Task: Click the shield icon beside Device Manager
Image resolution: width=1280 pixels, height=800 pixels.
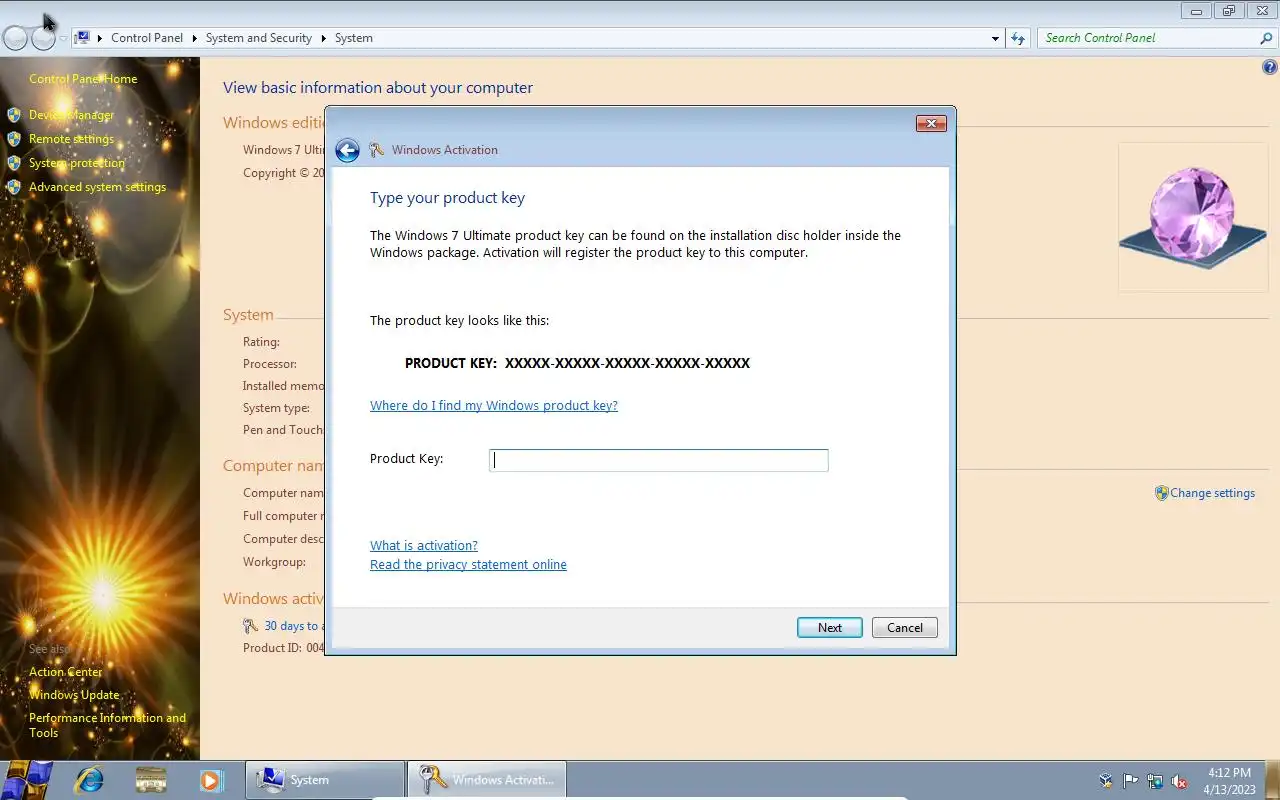Action: click(14, 115)
